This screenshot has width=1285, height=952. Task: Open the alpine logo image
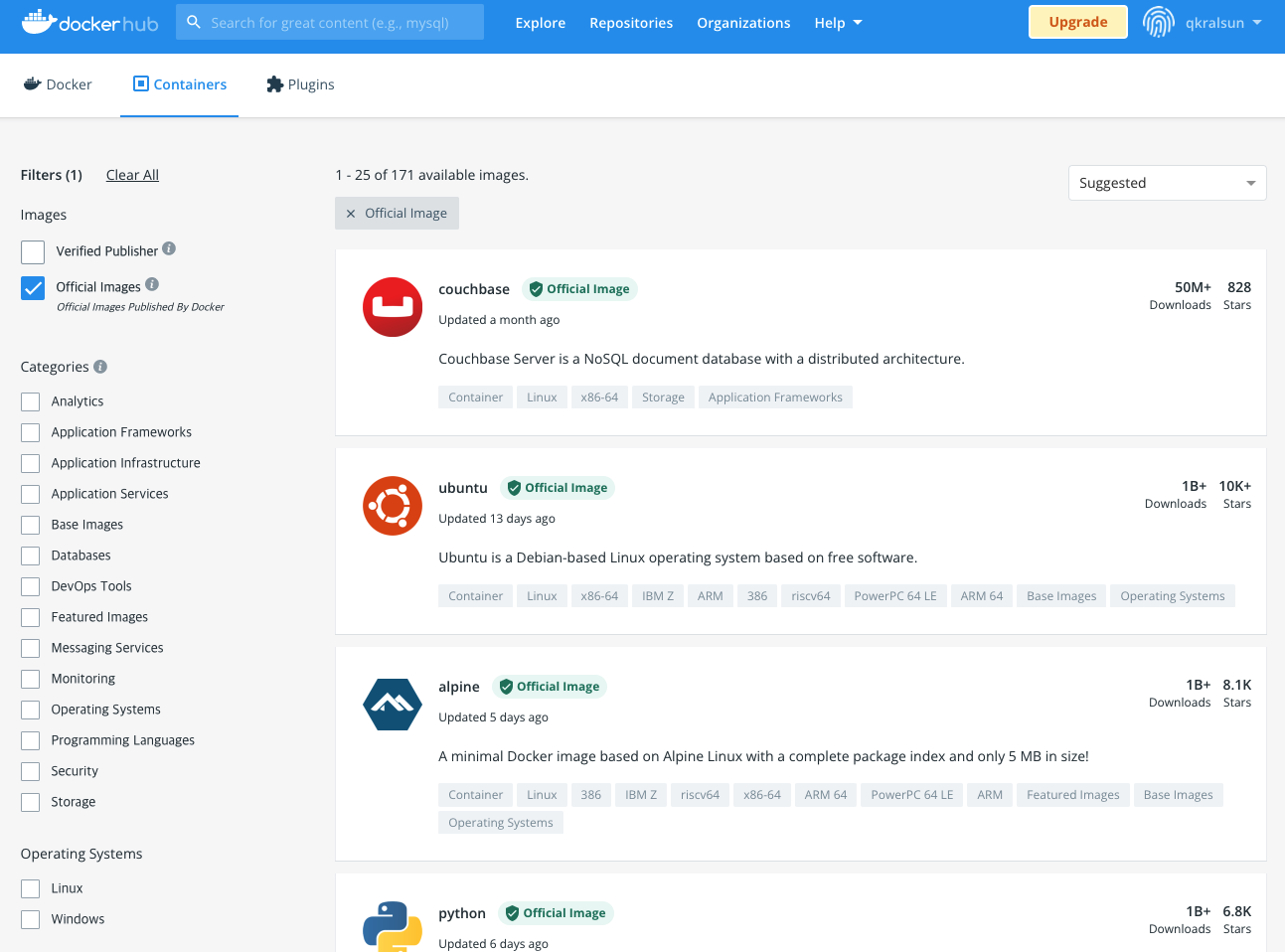click(x=393, y=705)
